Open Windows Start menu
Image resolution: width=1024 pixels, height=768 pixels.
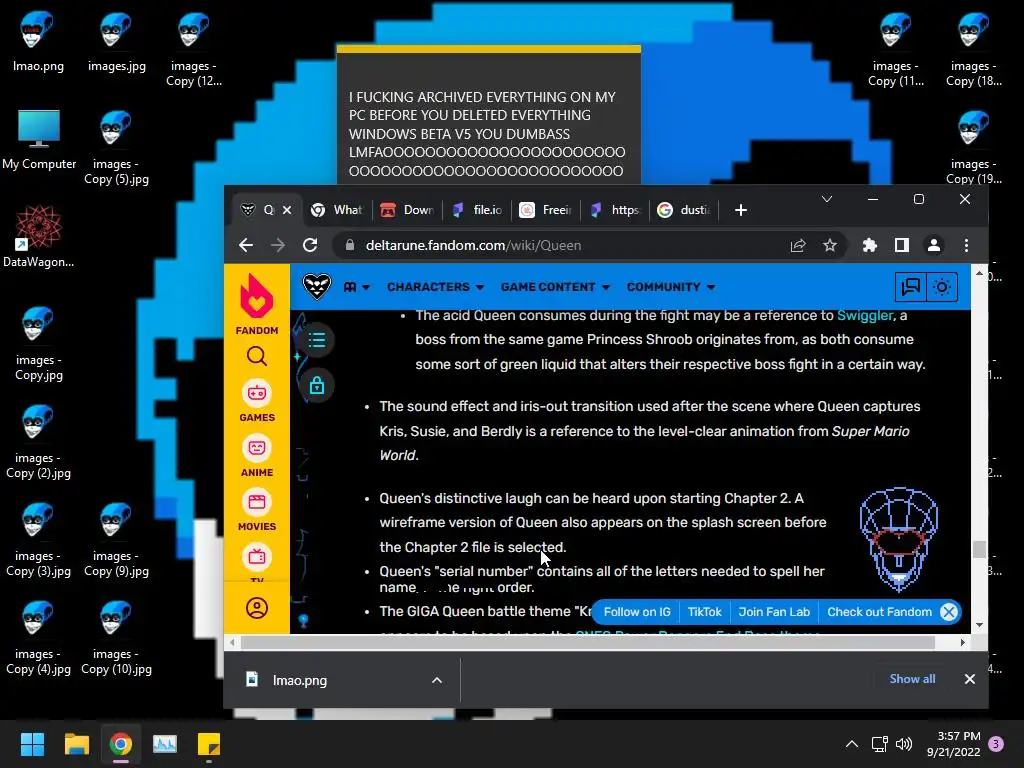[32, 744]
